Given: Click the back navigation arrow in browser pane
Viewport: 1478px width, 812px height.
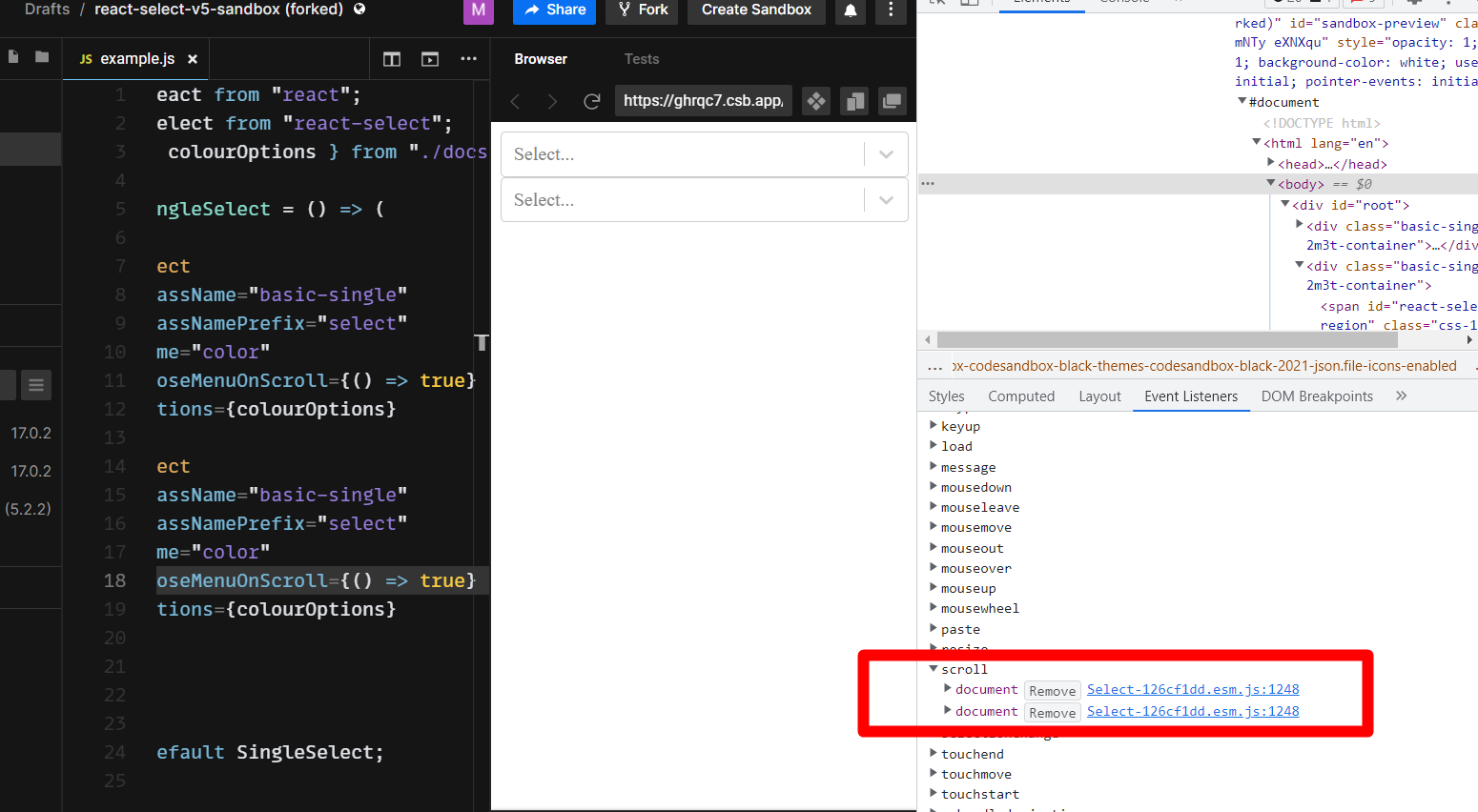Looking at the screenshot, I should (515, 101).
